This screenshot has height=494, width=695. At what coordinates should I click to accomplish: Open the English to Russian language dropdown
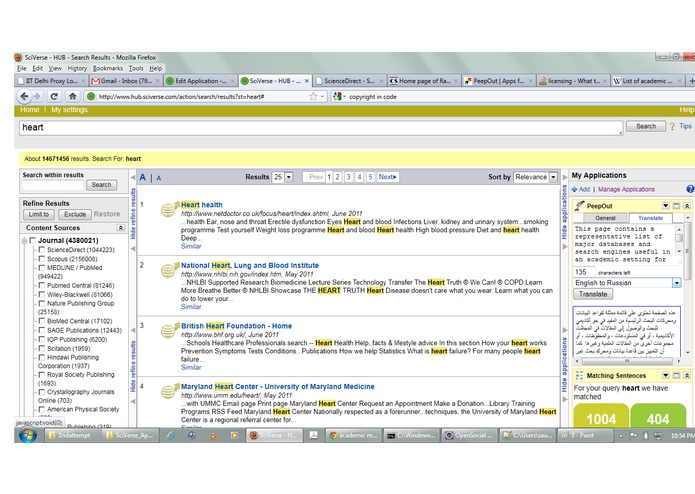click(x=627, y=283)
